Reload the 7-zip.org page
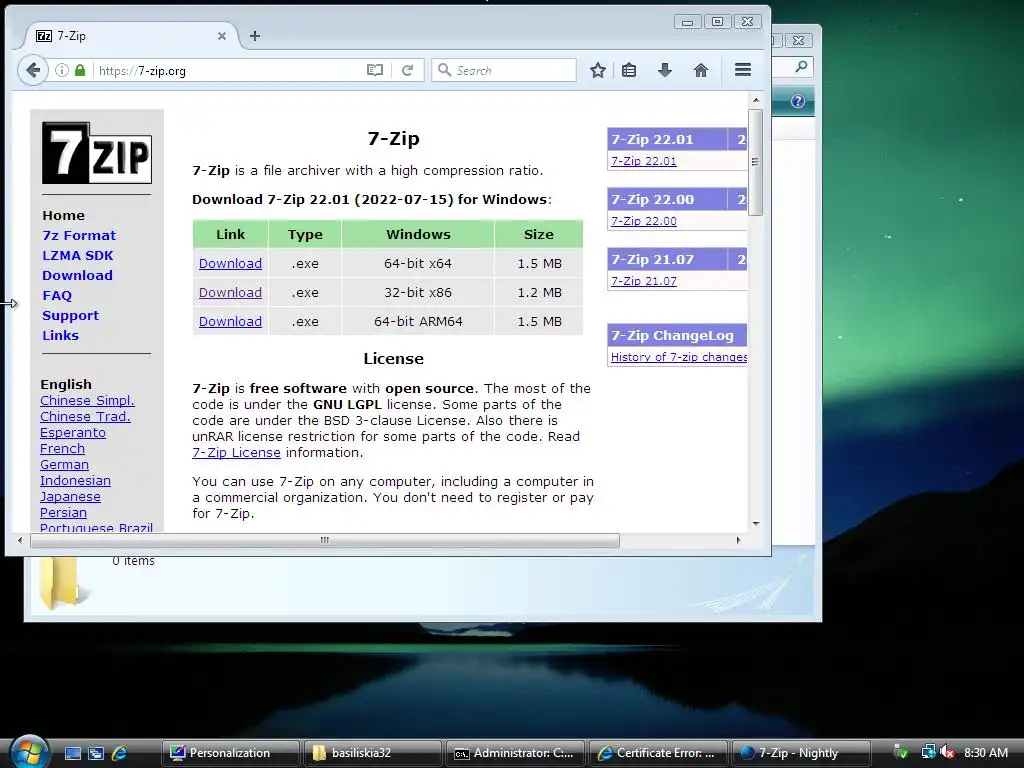 [408, 70]
